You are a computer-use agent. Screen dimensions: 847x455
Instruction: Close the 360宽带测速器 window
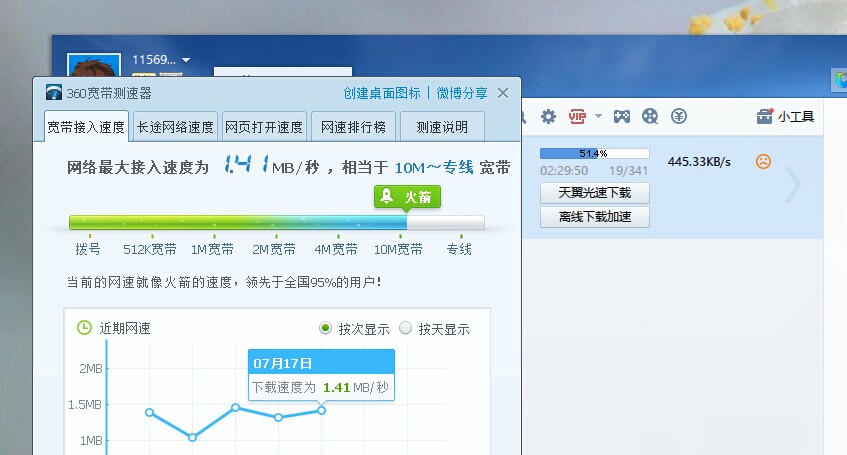(x=503, y=93)
